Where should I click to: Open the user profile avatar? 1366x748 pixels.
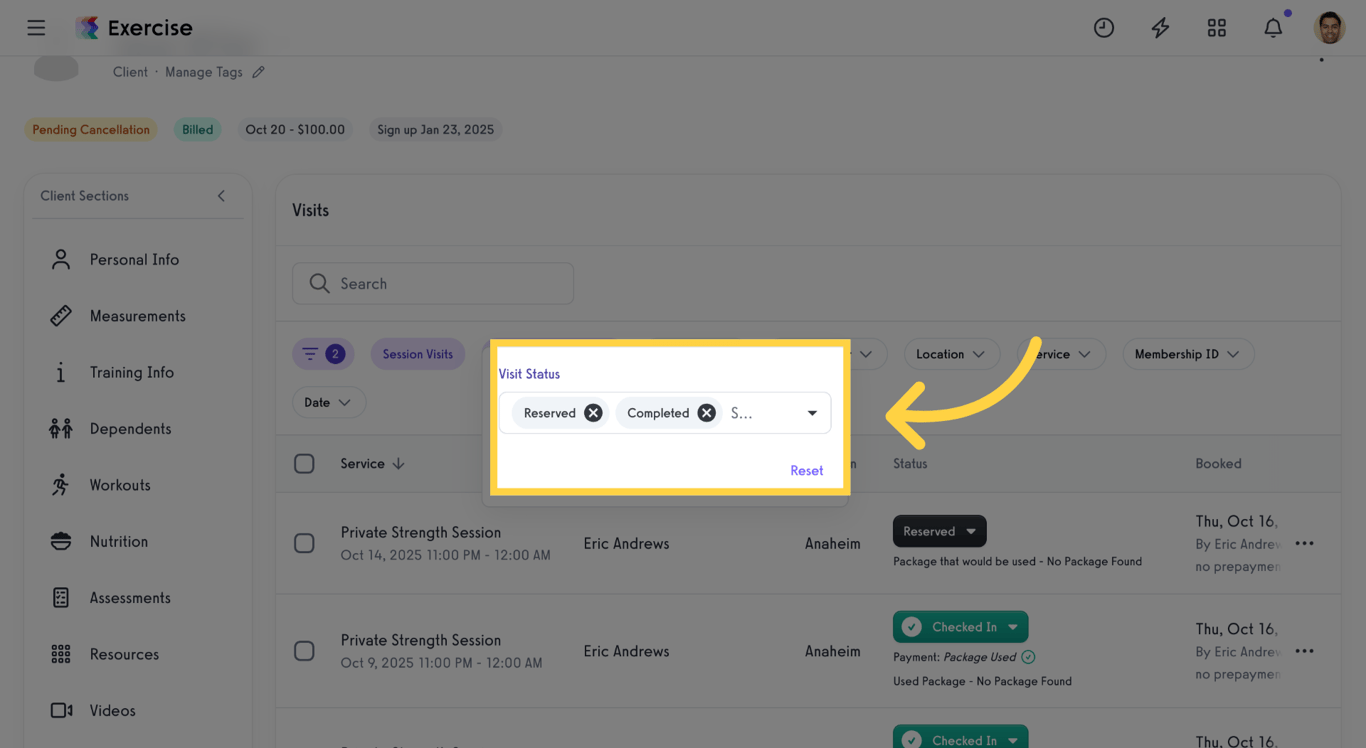tap(1330, 28)
